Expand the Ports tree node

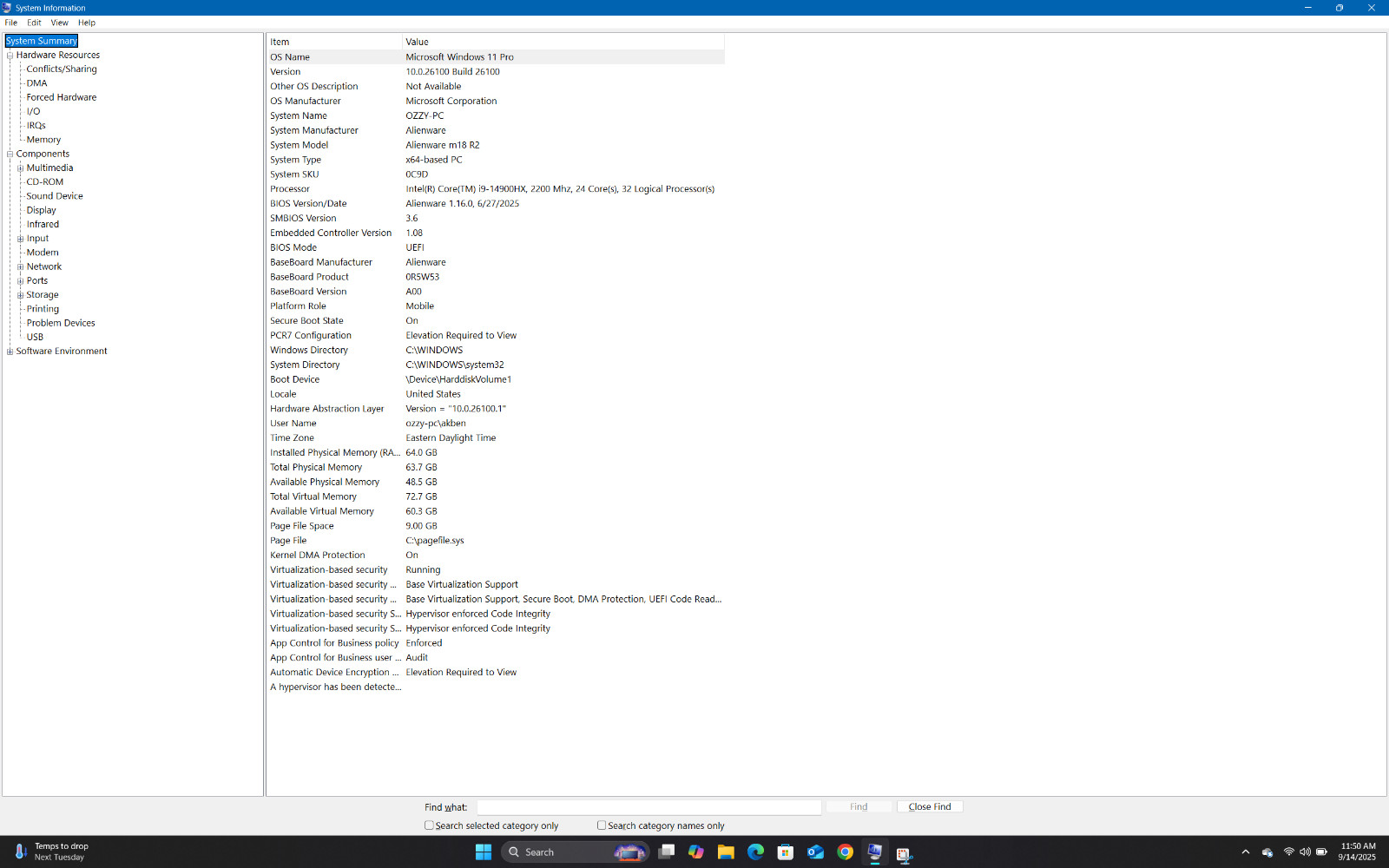click(21, 281)
